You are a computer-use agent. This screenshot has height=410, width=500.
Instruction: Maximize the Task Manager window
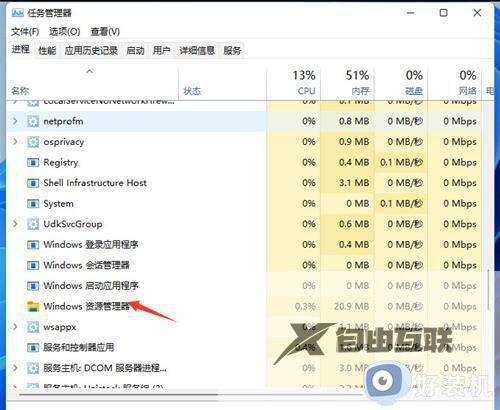coord(443,13)
